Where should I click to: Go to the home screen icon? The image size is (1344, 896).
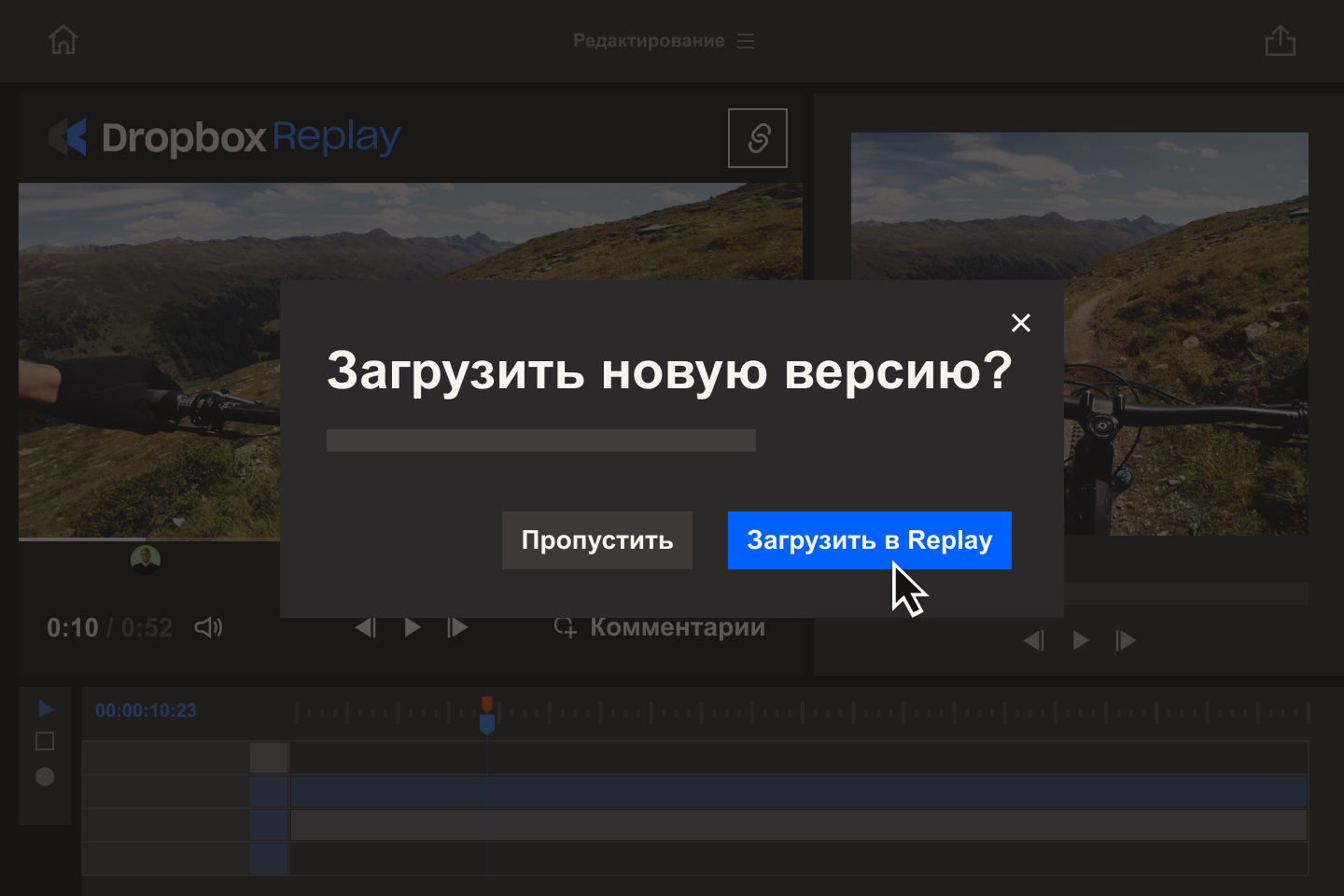(x=63, y=40)
